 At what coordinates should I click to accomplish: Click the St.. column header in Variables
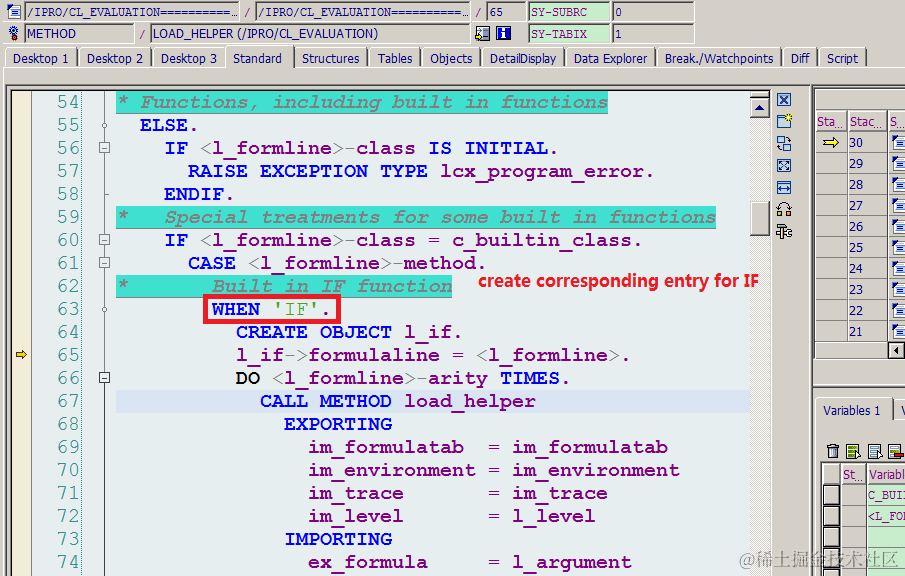[853, 474]
